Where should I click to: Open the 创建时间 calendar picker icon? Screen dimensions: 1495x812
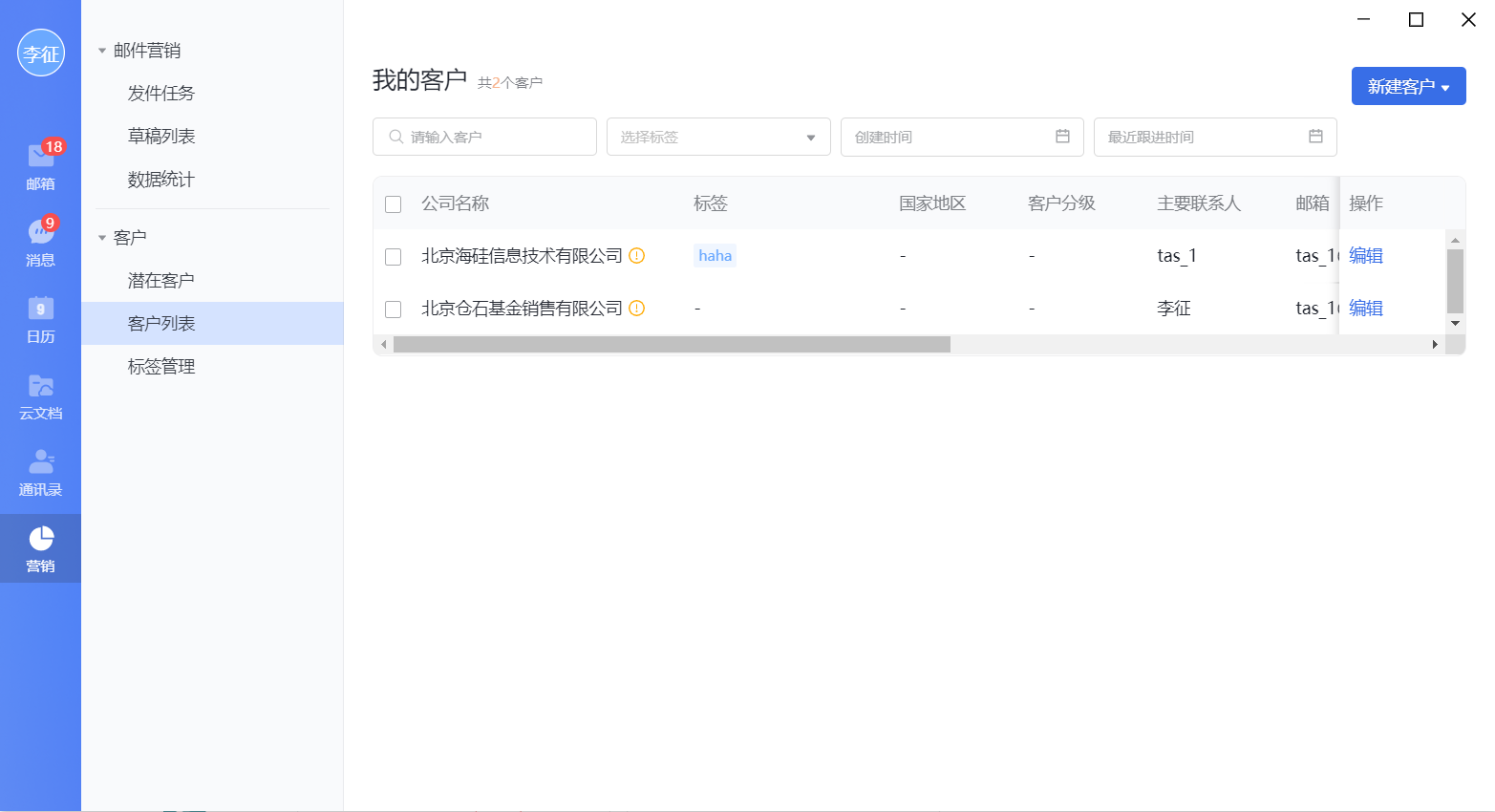tap(1063, 137)
